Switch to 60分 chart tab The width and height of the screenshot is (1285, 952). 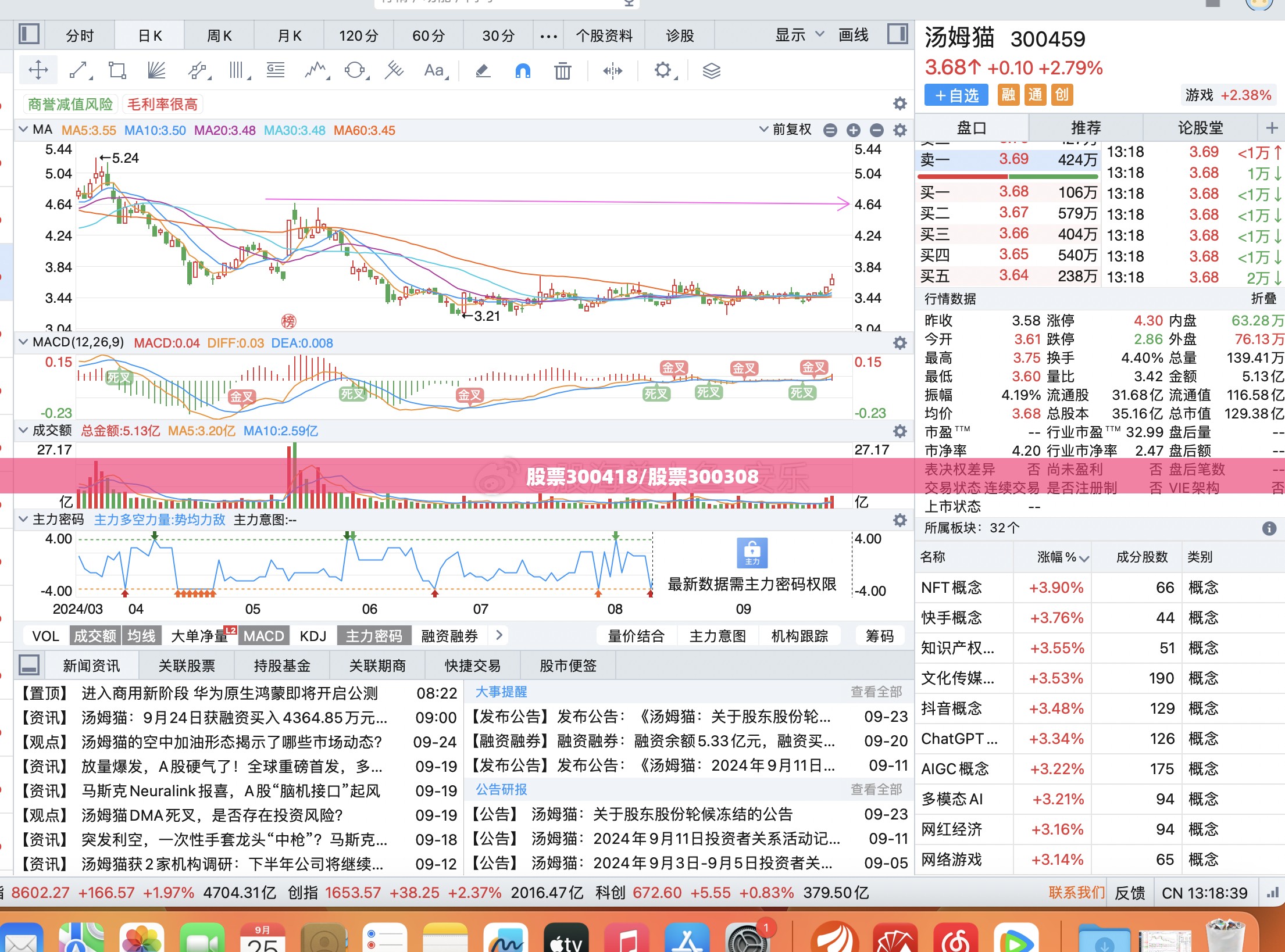[x=429, y=35]
